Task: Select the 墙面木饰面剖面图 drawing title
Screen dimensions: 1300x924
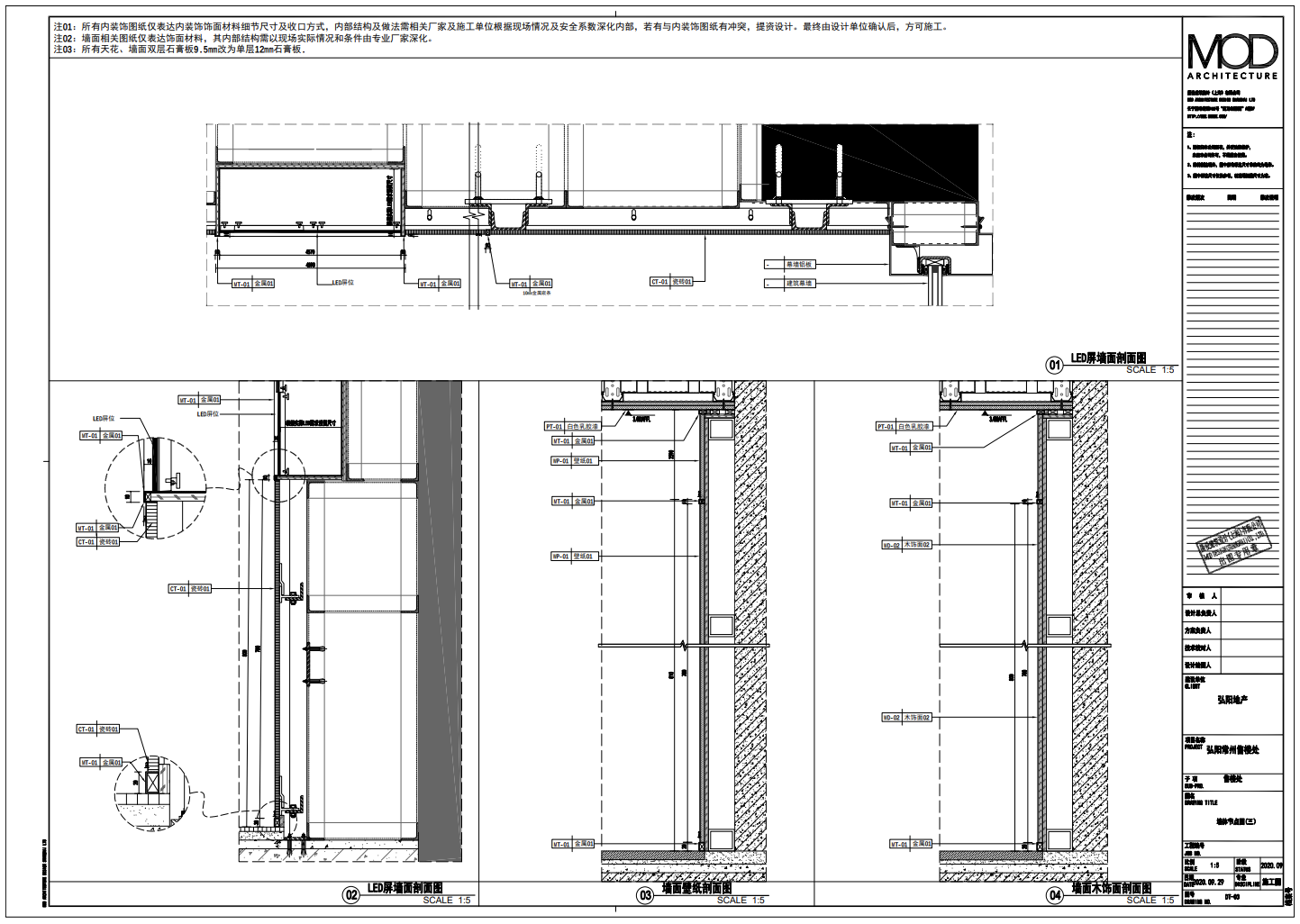Action: (1112, 889)
